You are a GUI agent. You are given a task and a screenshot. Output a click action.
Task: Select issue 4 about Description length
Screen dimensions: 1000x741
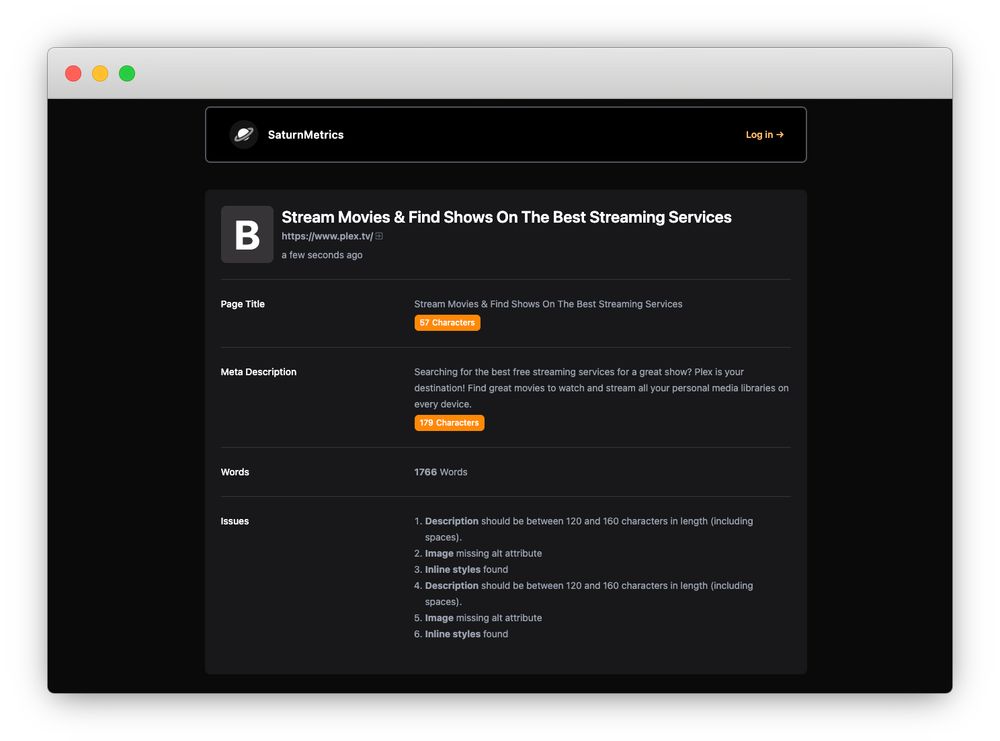pyautogui.click(x=584, y=593)
